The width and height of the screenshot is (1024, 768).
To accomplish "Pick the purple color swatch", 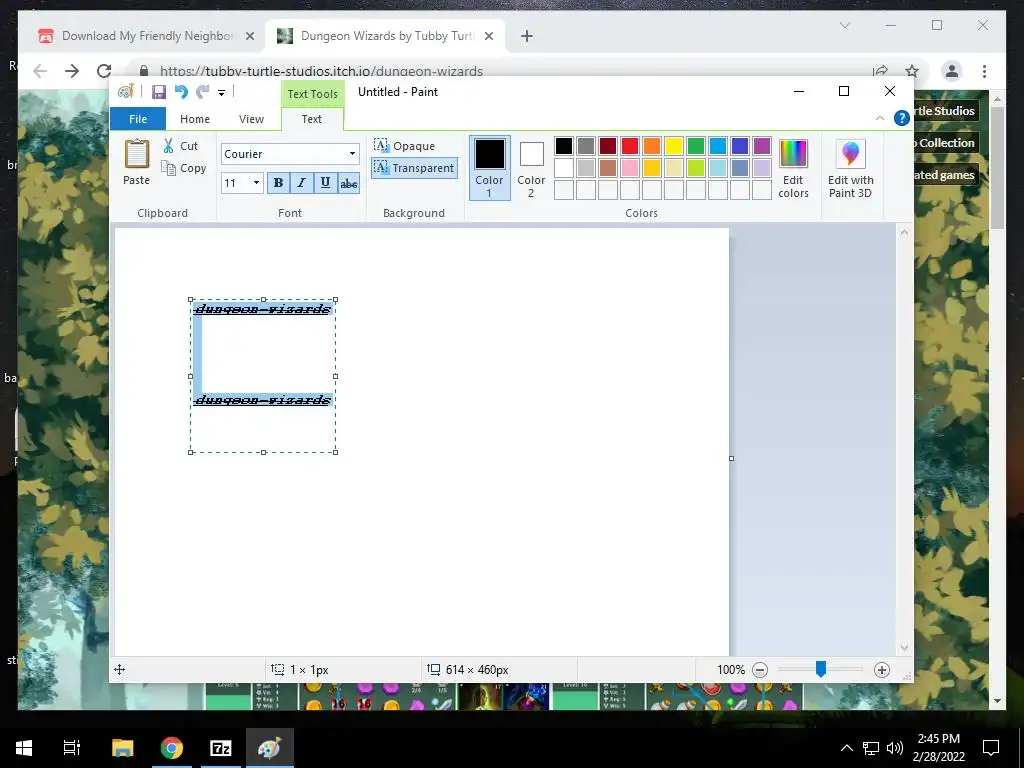I will (761, 146).
